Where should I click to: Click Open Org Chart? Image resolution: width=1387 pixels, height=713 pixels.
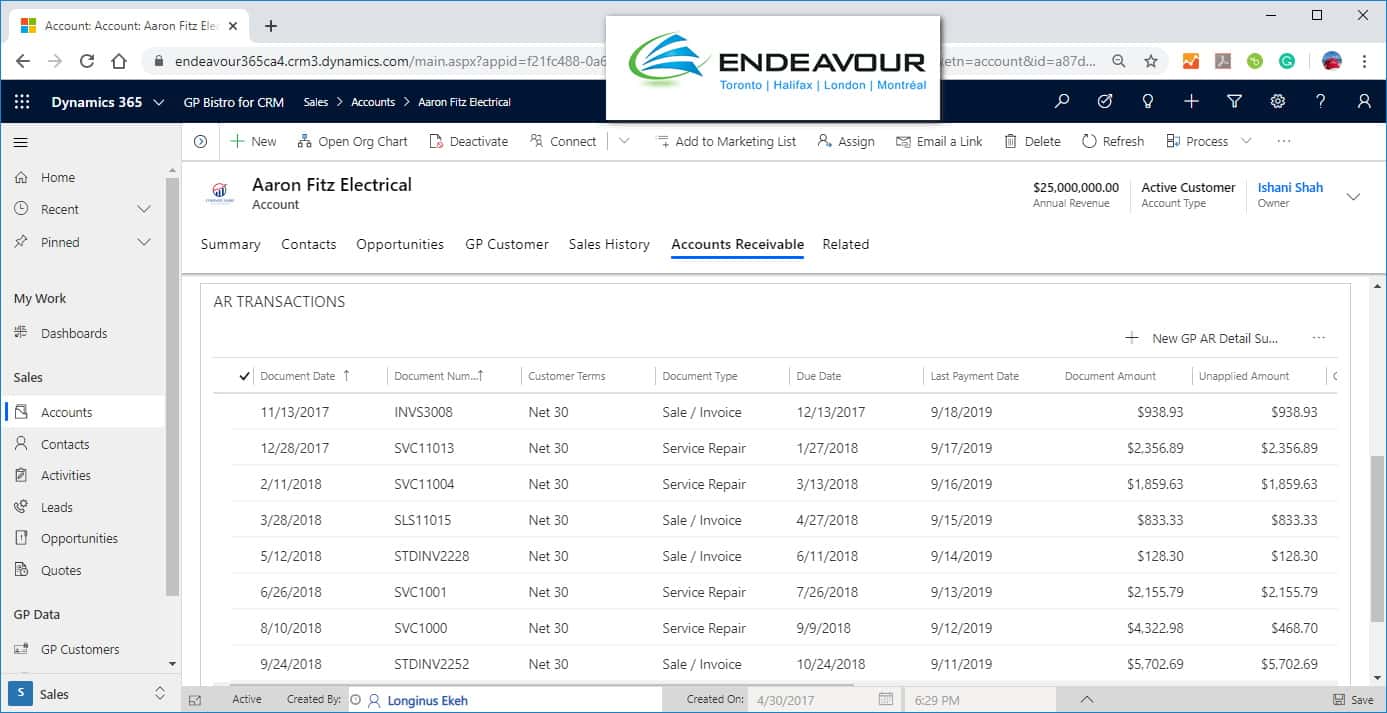point(353,141)
